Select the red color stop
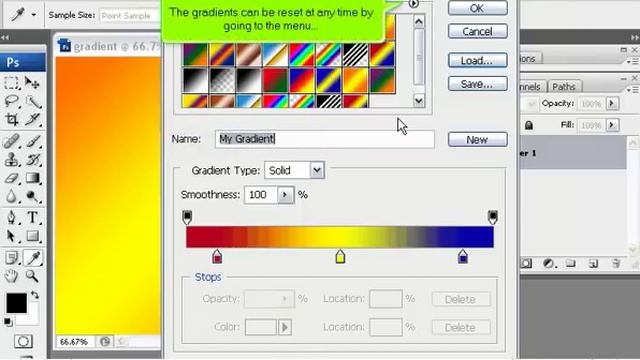This screenshot has height=360, width=640. tap(217, 257)
